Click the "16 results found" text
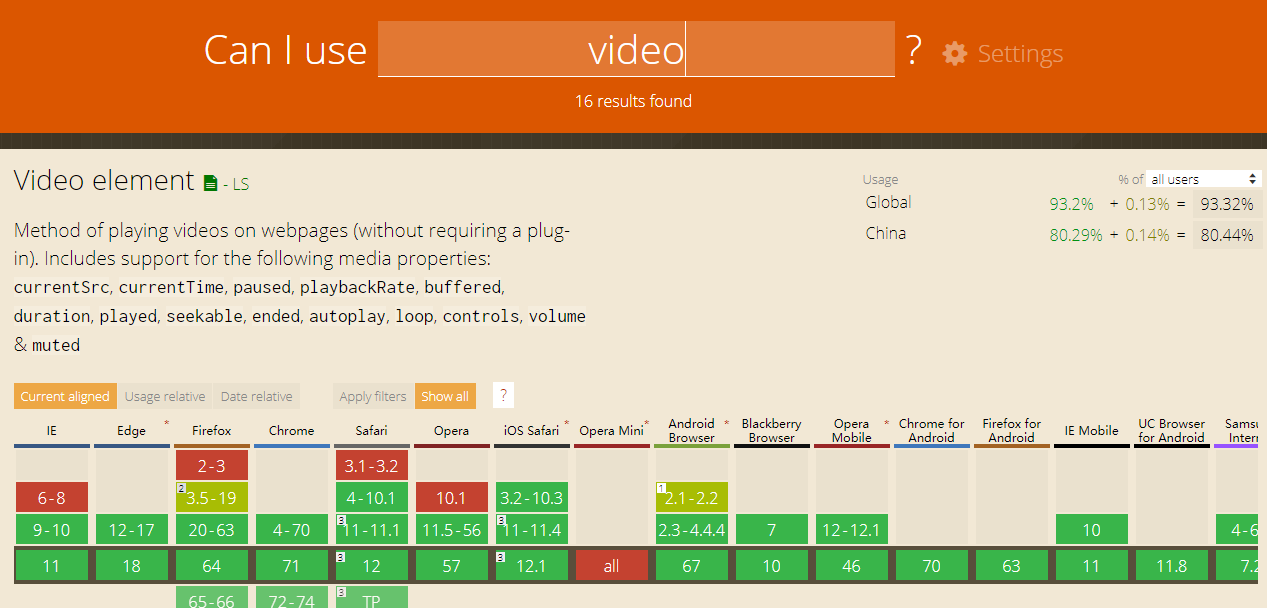Viewport: 1267px width, 608px height. click(633, 101)
